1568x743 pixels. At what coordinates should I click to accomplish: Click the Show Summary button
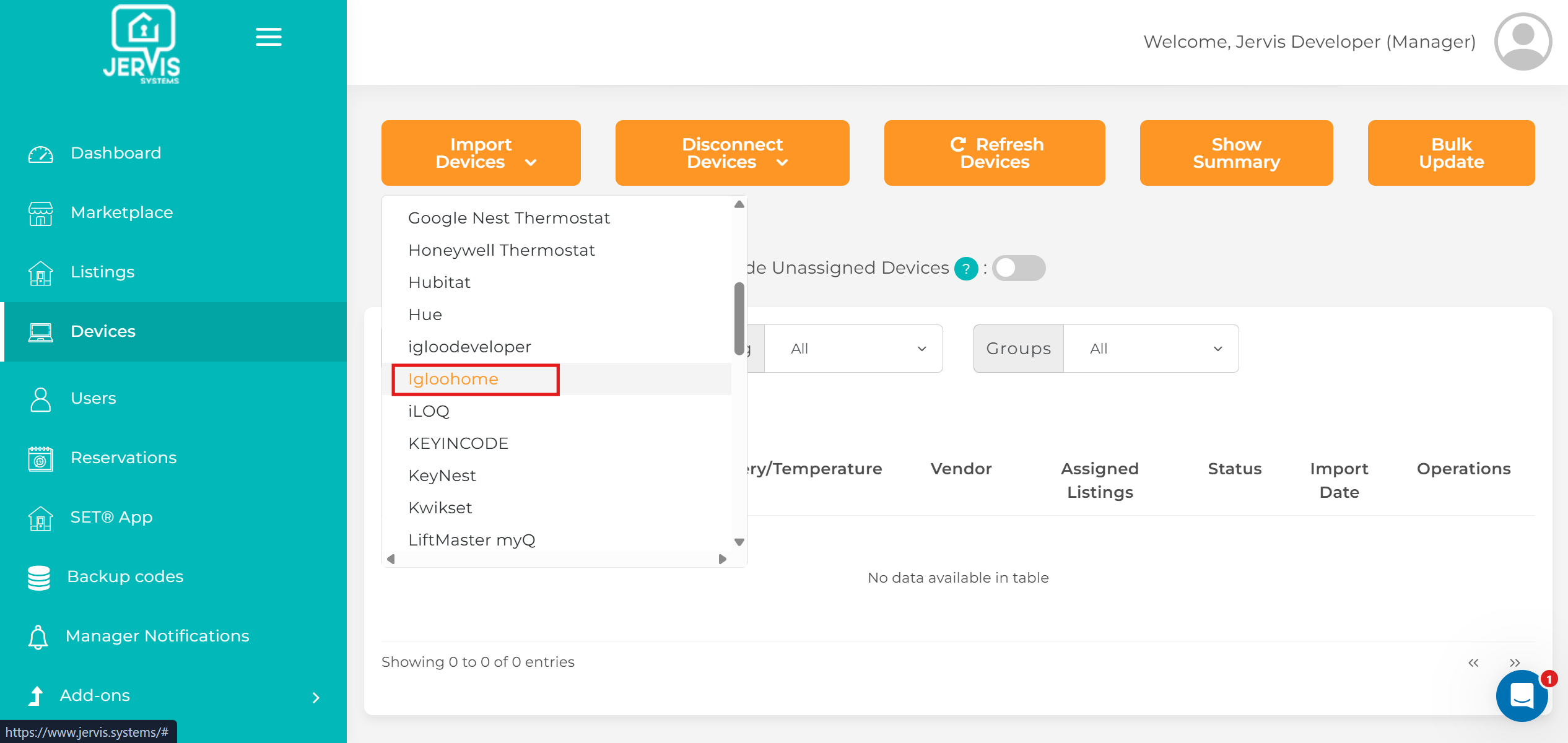(x=1235, y=153)
